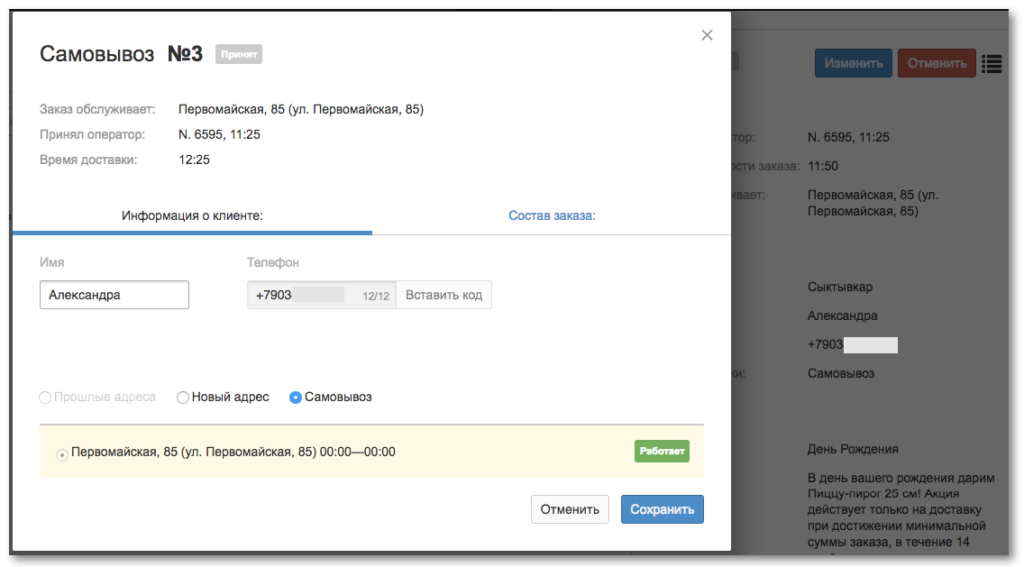The width and height of the screenshot is (1024, 567).
Task: Save changes with Сохранить button
Action: [x=662, y=510]
